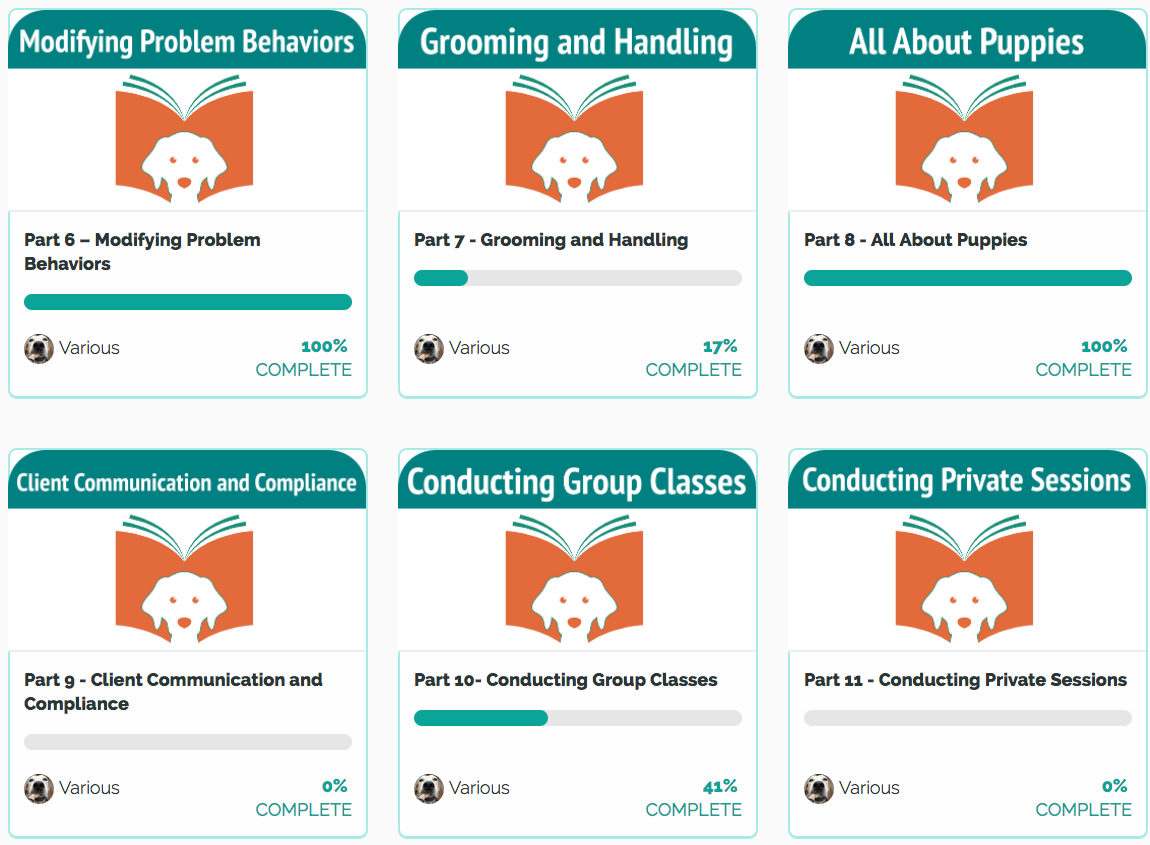The width and height of the screenshot is (1150, 845).
Task: Click the author avatar in the Part 8 card
Action: coord(819,348)
